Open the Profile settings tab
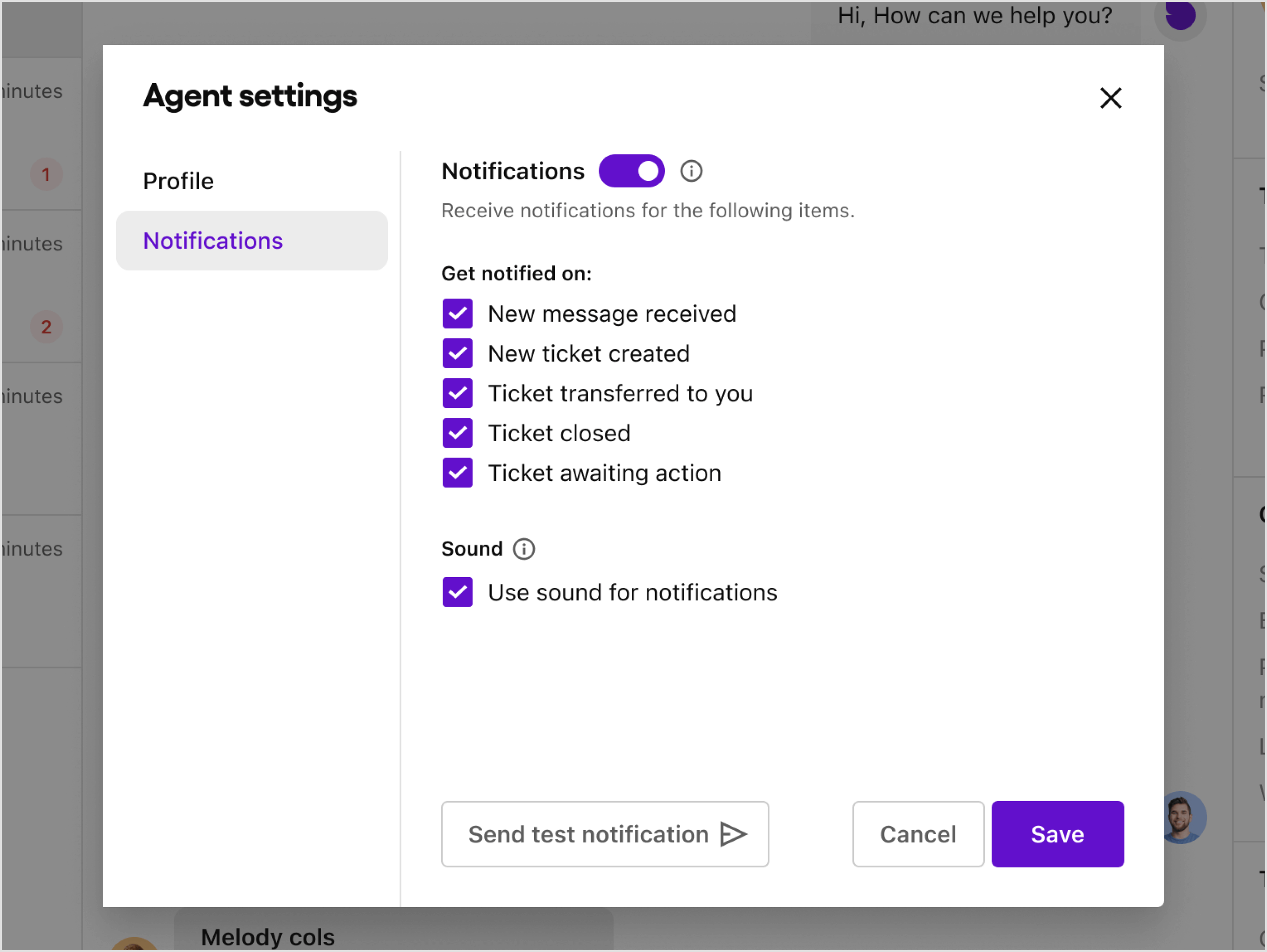The width and height of the screenshot is (1267, 952). click(178, 180)
